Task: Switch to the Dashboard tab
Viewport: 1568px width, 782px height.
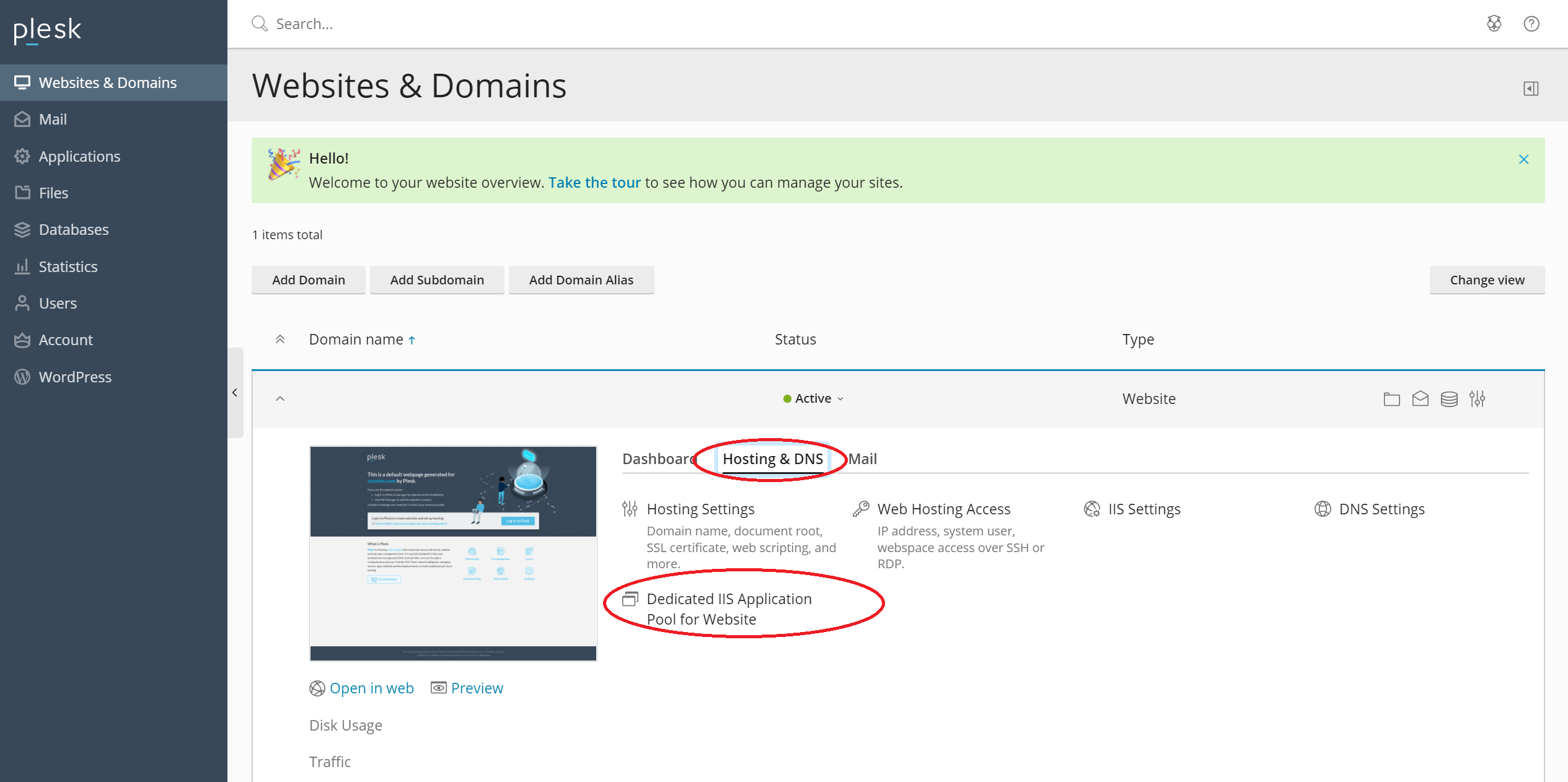Action: tap(659, 459)
